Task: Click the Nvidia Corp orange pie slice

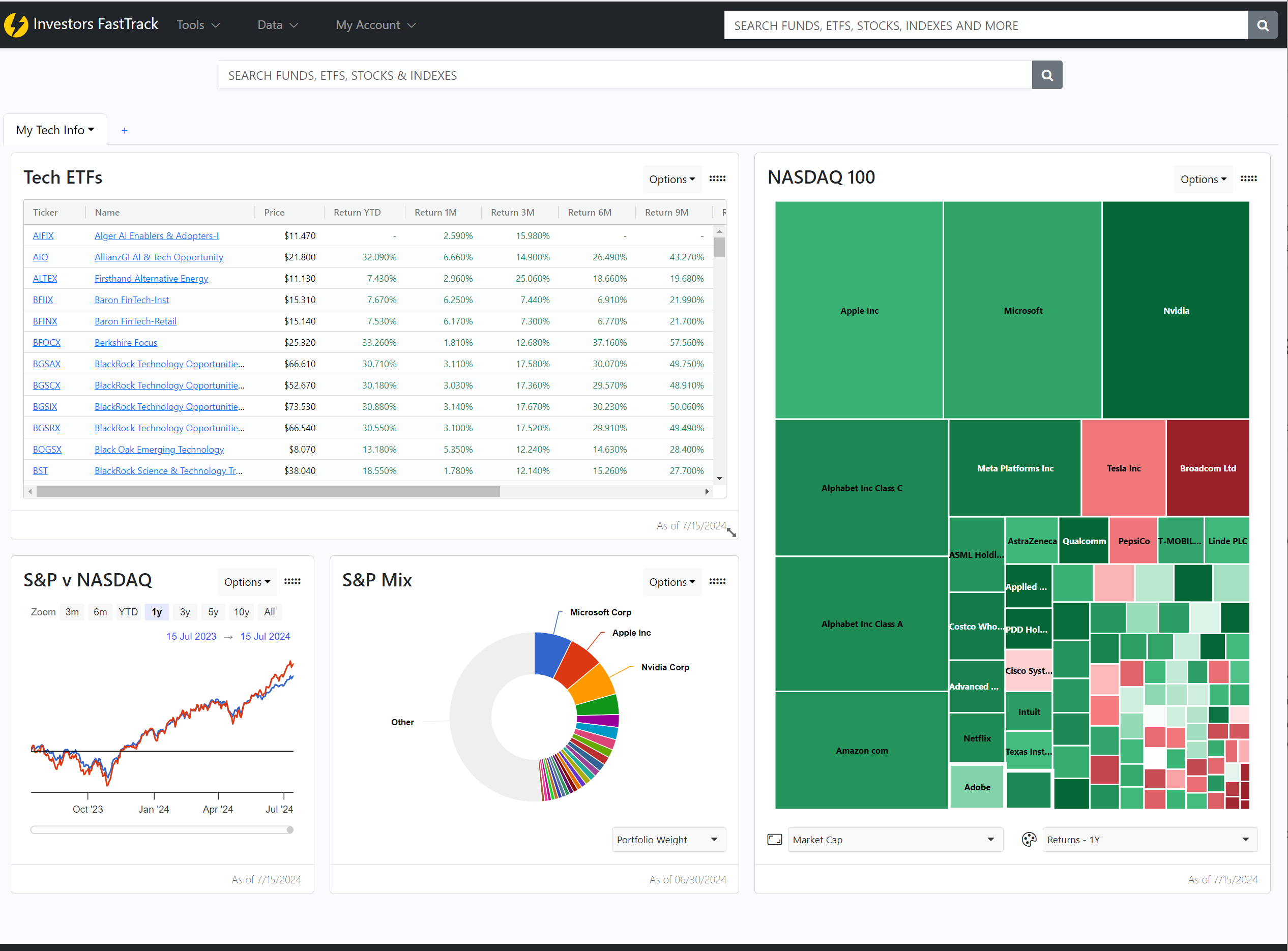Action: pyautogui.click(x=594, y=684)
